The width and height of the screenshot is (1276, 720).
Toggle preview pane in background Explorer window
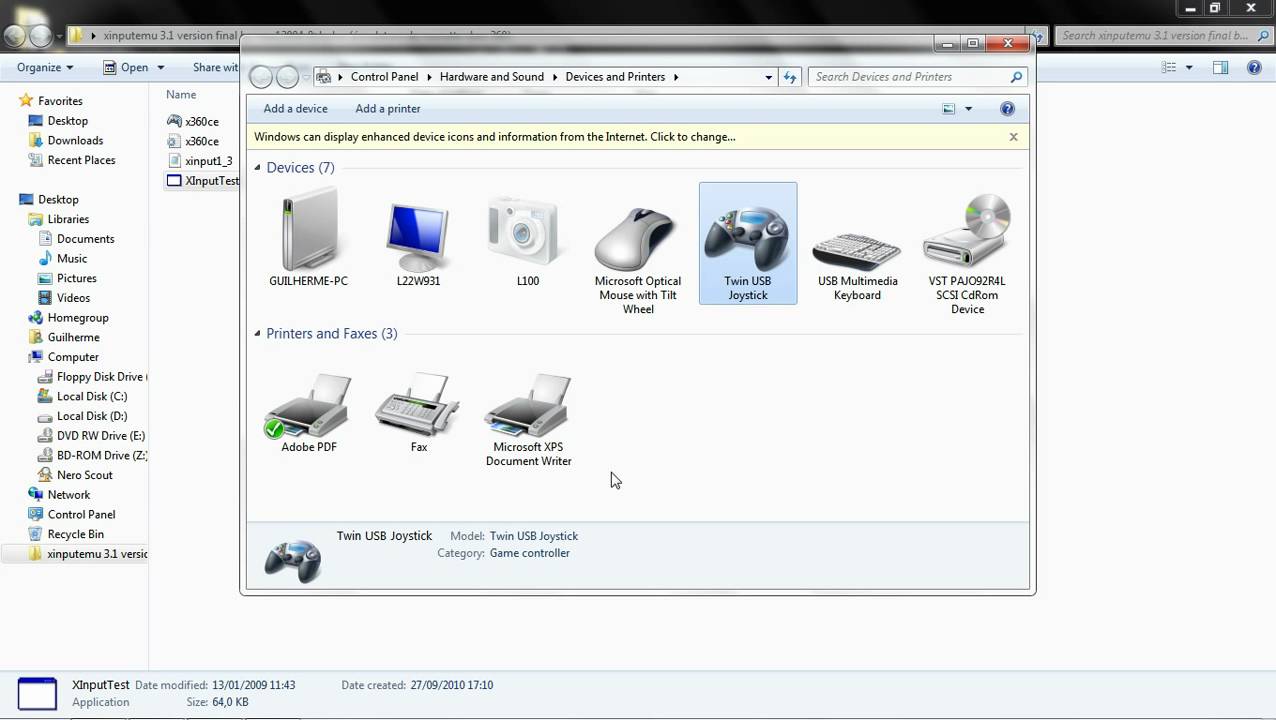(x=1220, y=68)
